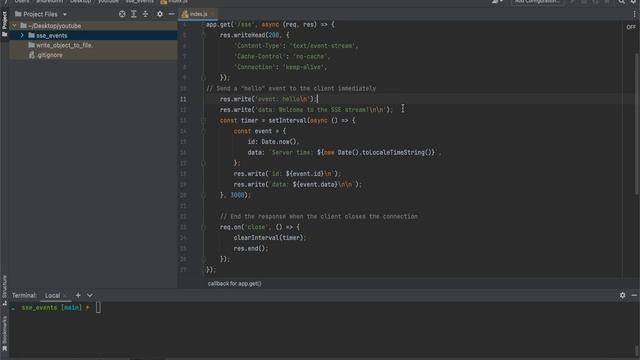Fold the res.writeHead block gutter marker
Image resolution: width=640 pixels, height=360 pixels.
pyautogui.click(x=203, y=35)
